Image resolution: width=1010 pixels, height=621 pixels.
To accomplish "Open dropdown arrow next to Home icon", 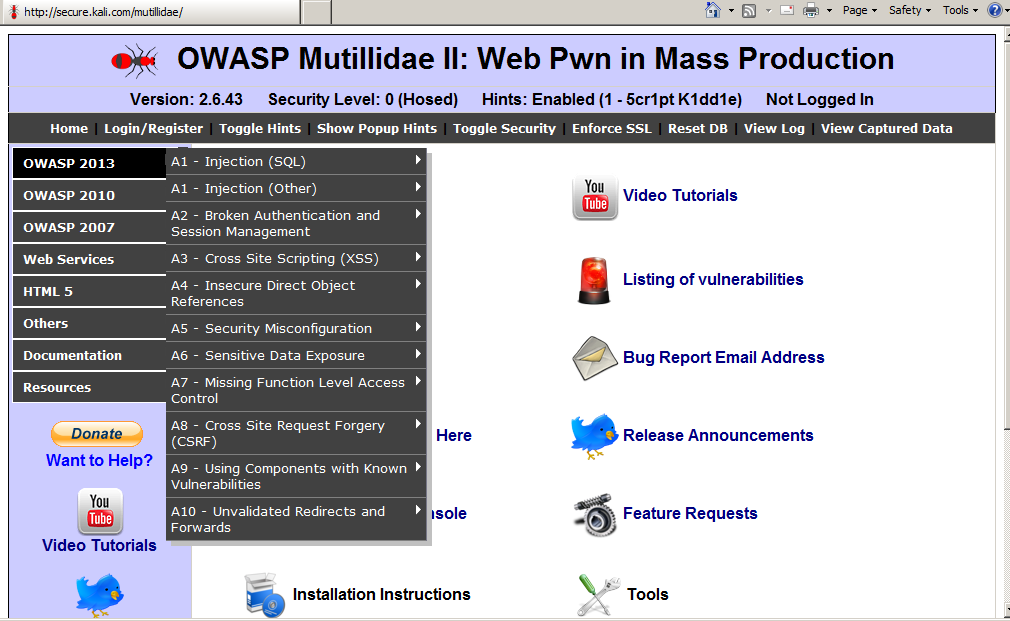I will pos(731,10).
